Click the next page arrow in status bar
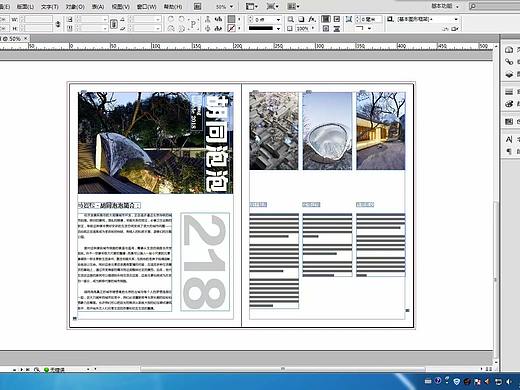 tap(22, 369)
